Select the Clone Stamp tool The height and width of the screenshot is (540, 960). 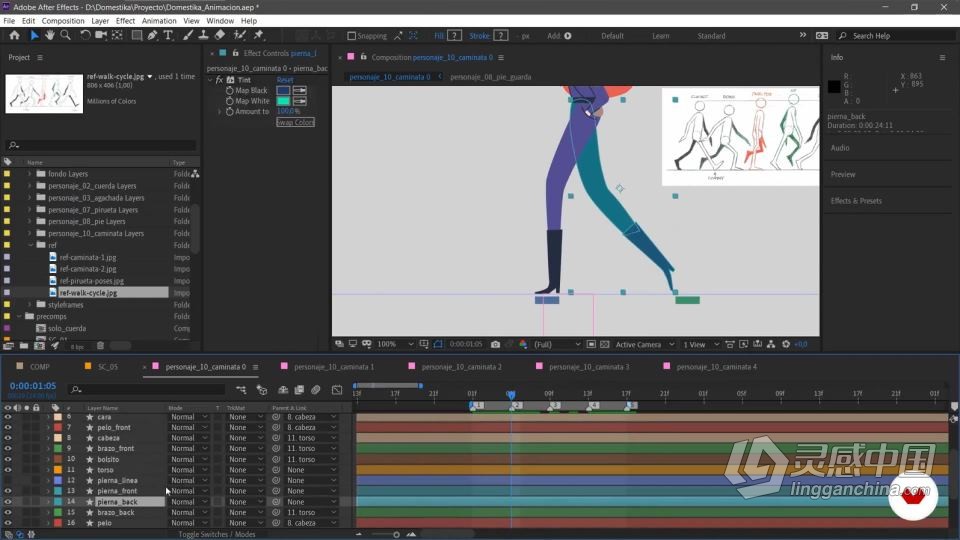tap(203, 36)
